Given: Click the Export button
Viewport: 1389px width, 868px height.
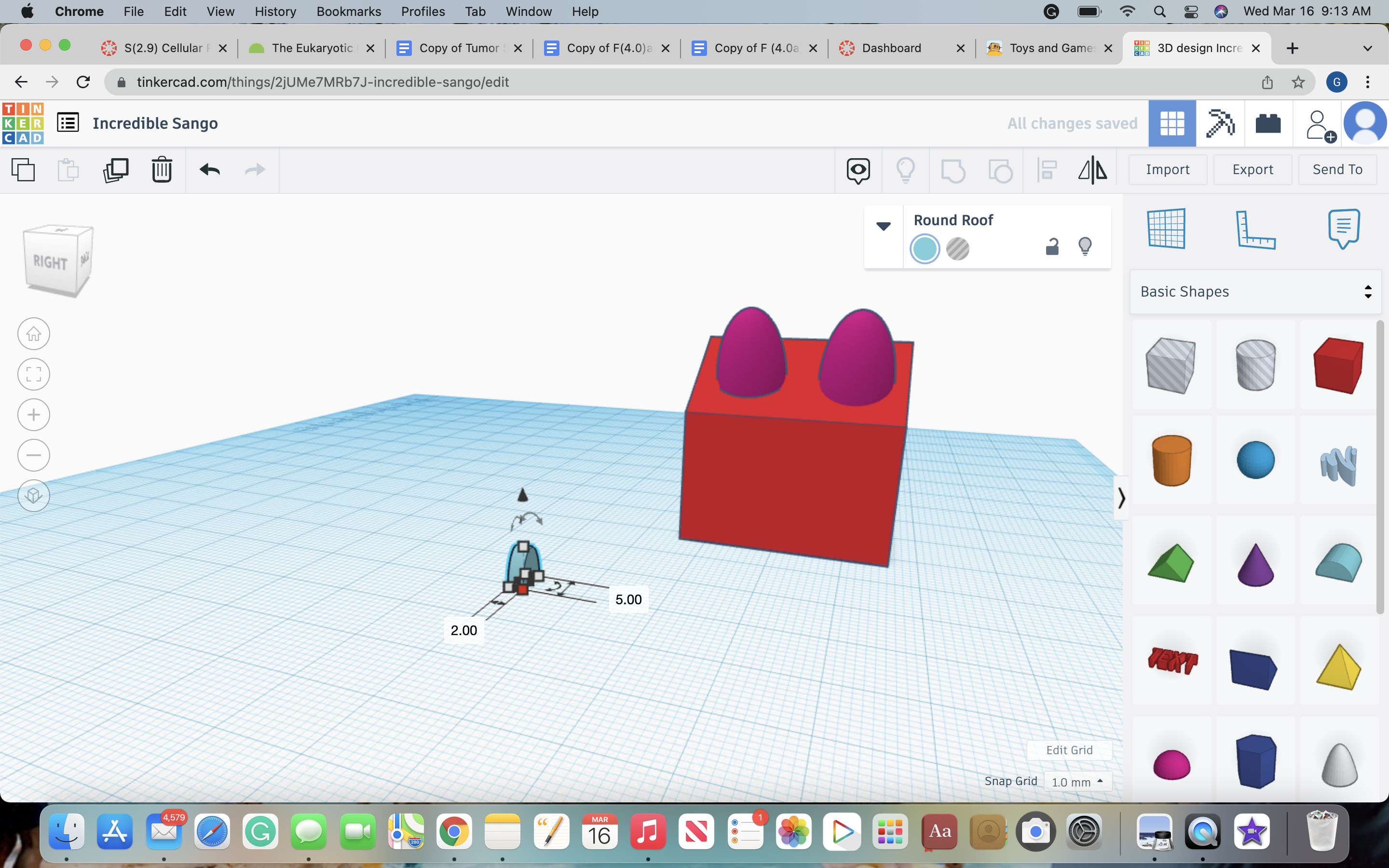Looking at the screenshot, I should pos(1253,169).
